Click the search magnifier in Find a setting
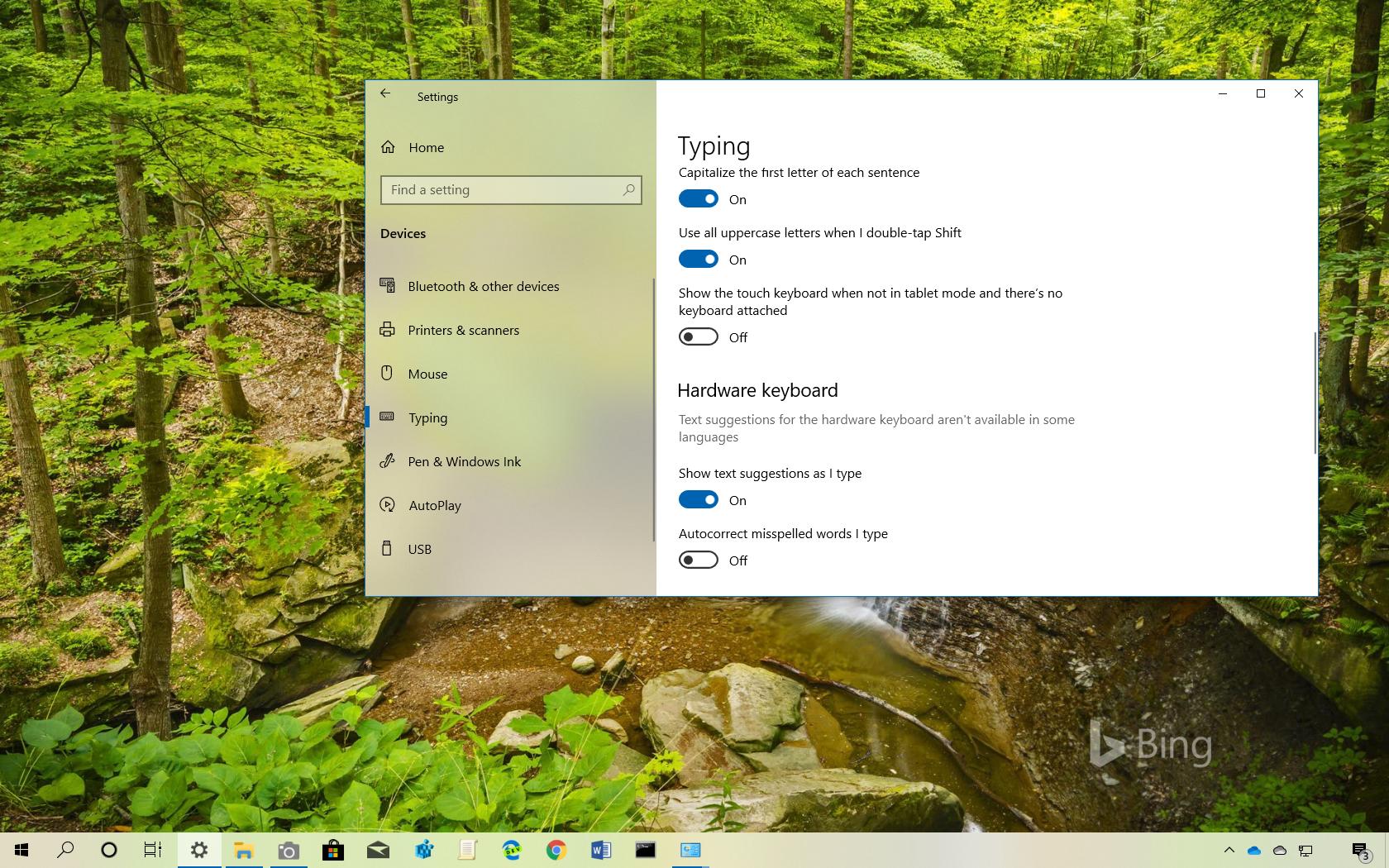 point(628,189)
